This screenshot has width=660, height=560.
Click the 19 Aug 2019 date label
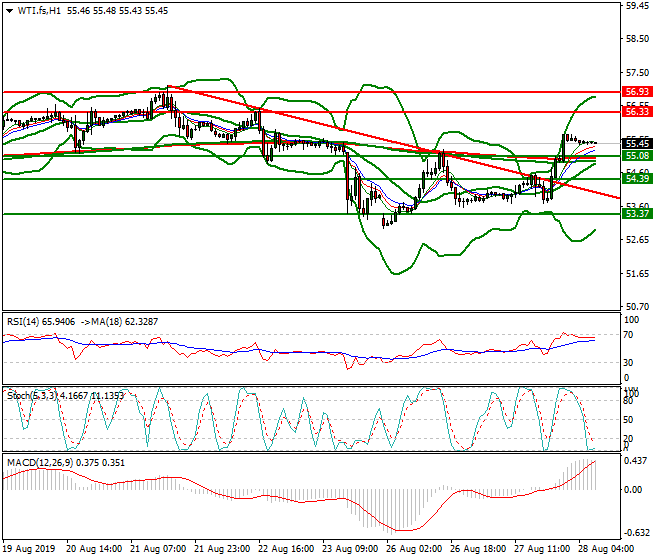29,549
